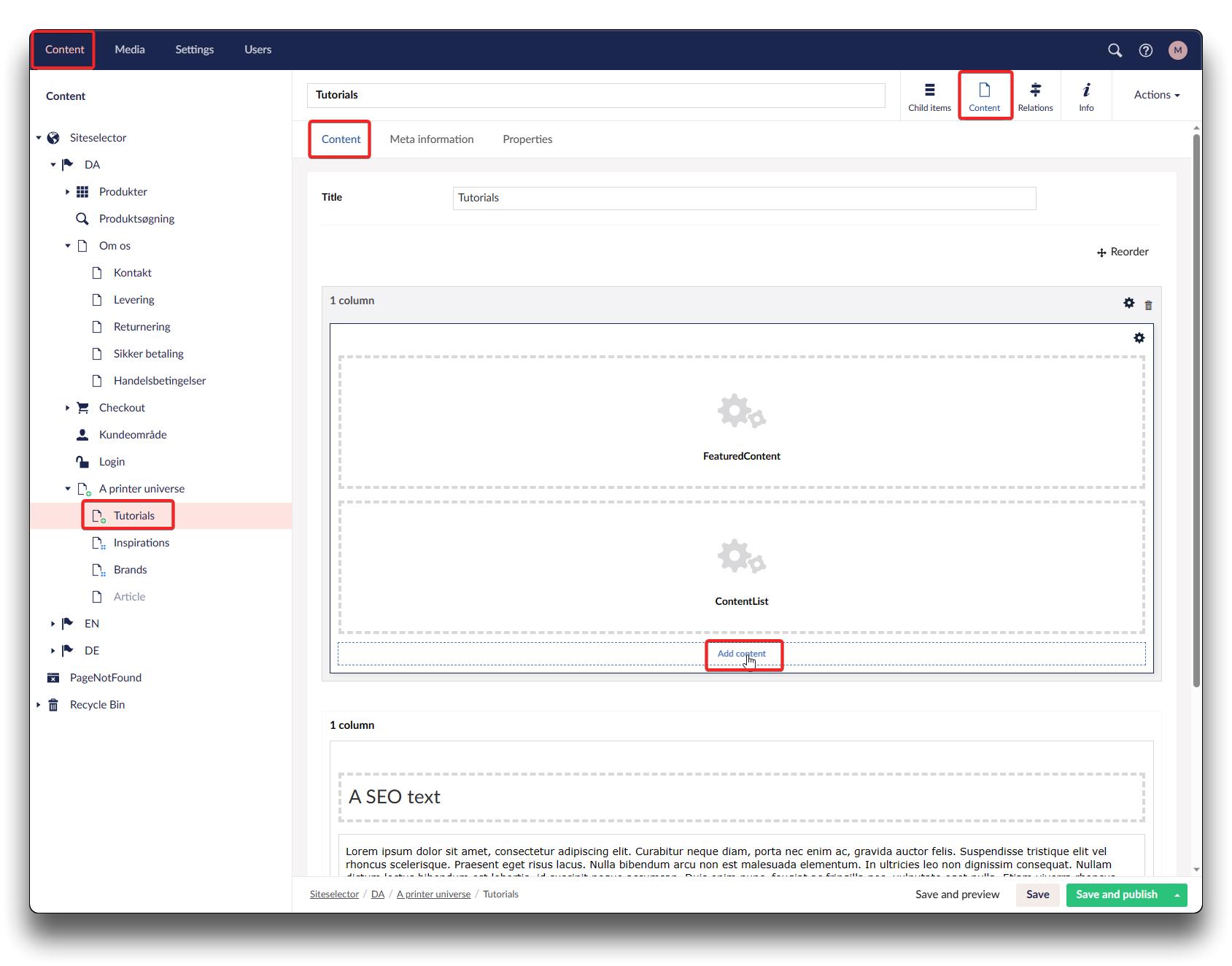
Task: Open the user avatar menu
Action: point(1177,50)
